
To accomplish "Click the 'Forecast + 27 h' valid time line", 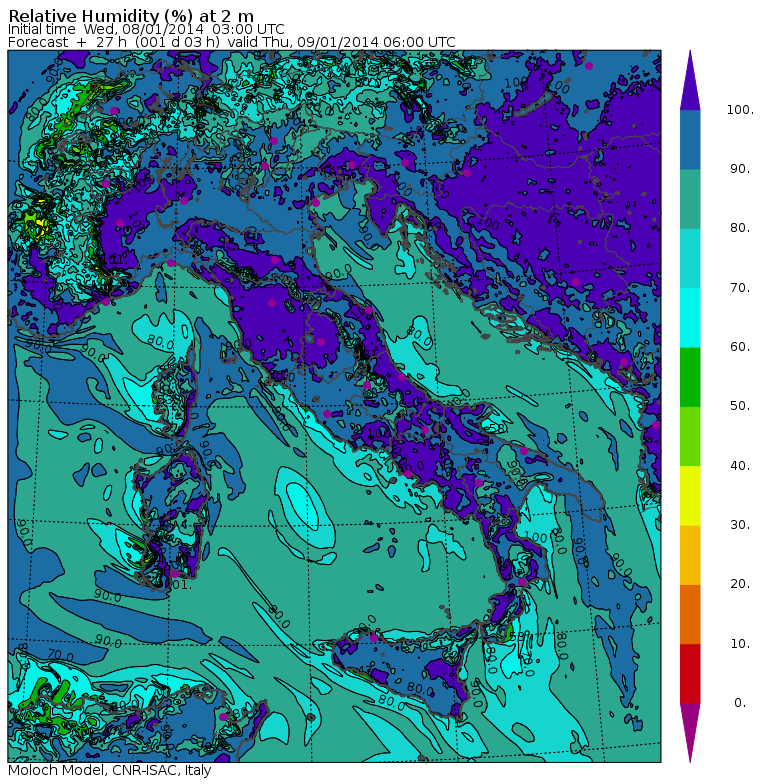I will pyautogui.click(x=232, y=42).
